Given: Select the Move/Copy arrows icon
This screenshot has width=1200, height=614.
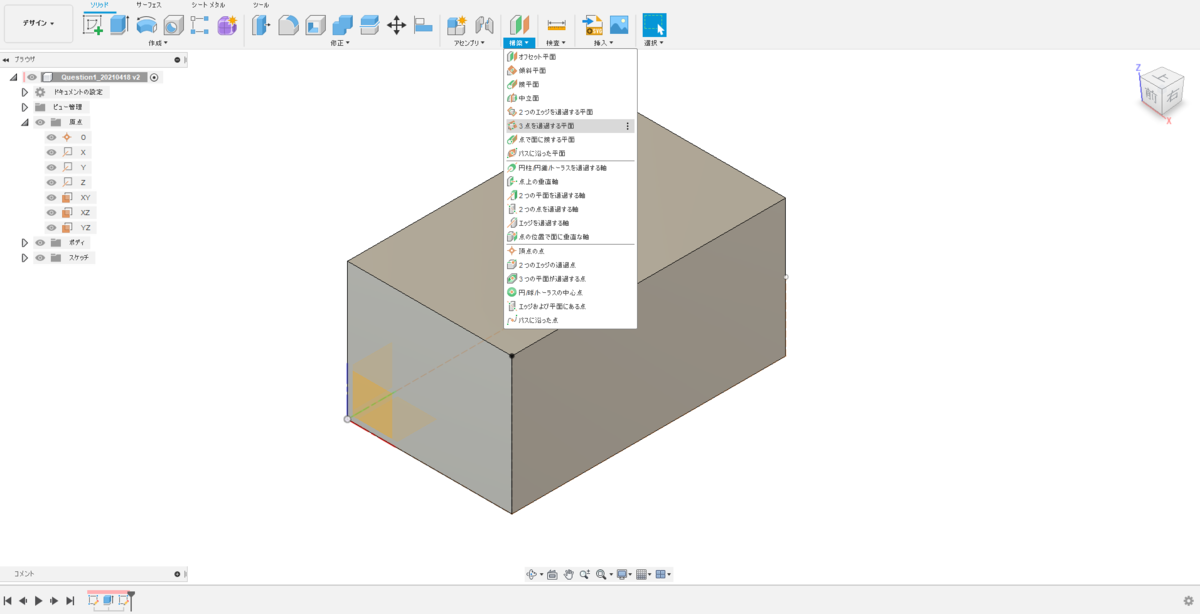Looking at the screenshot, I should pyautogui.click(x=396, y=25).
